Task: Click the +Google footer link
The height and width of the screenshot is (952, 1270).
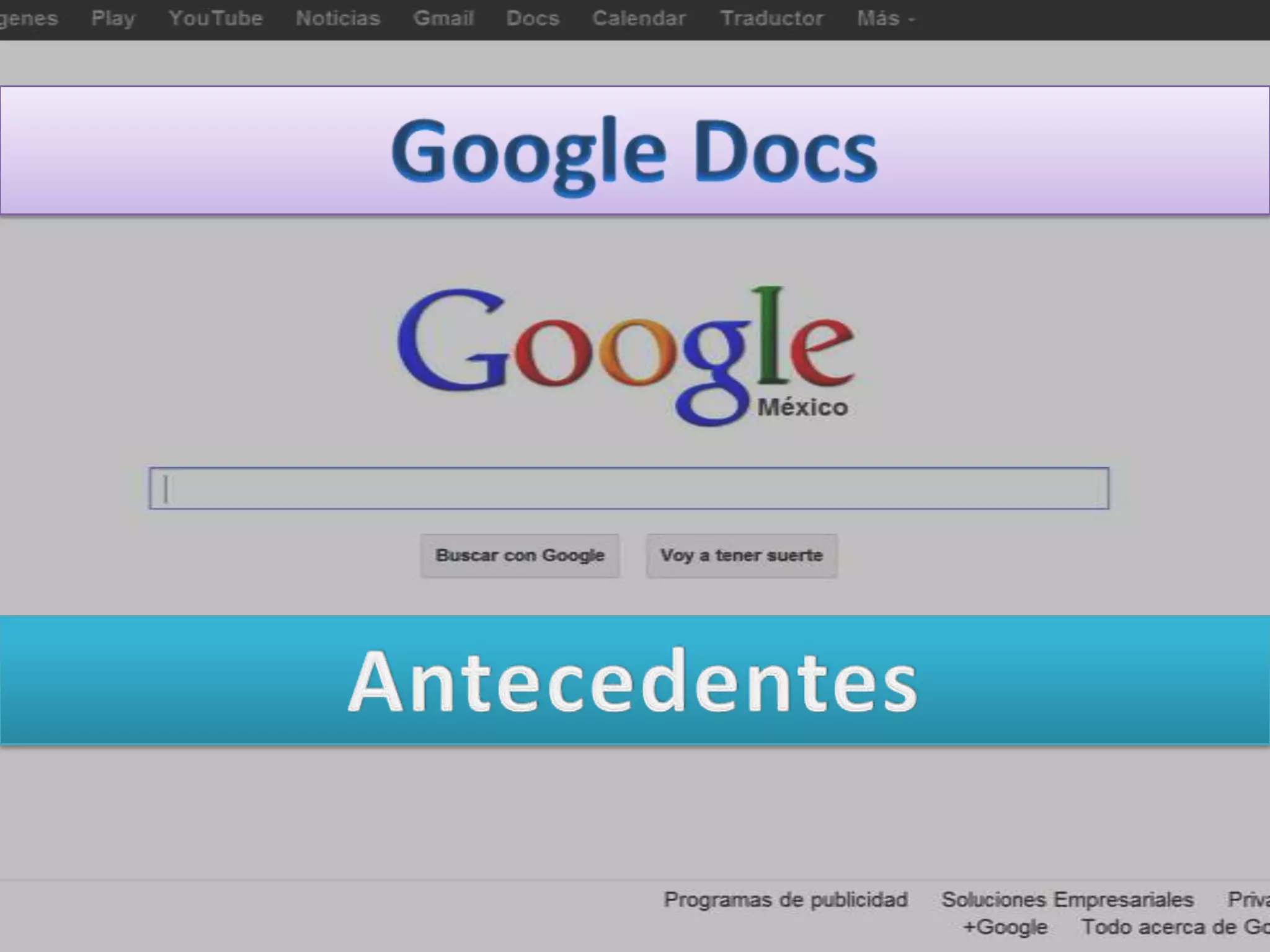Action: pyautogui.click(x=1005, y=927)
